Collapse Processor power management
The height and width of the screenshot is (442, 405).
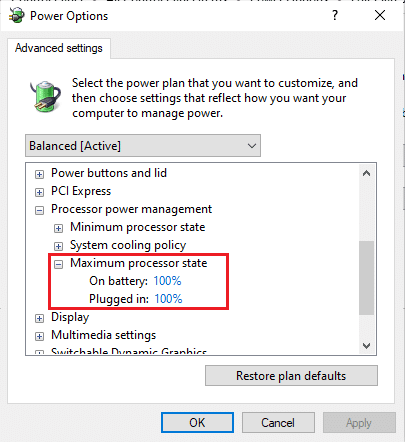(x=39, y=210)
